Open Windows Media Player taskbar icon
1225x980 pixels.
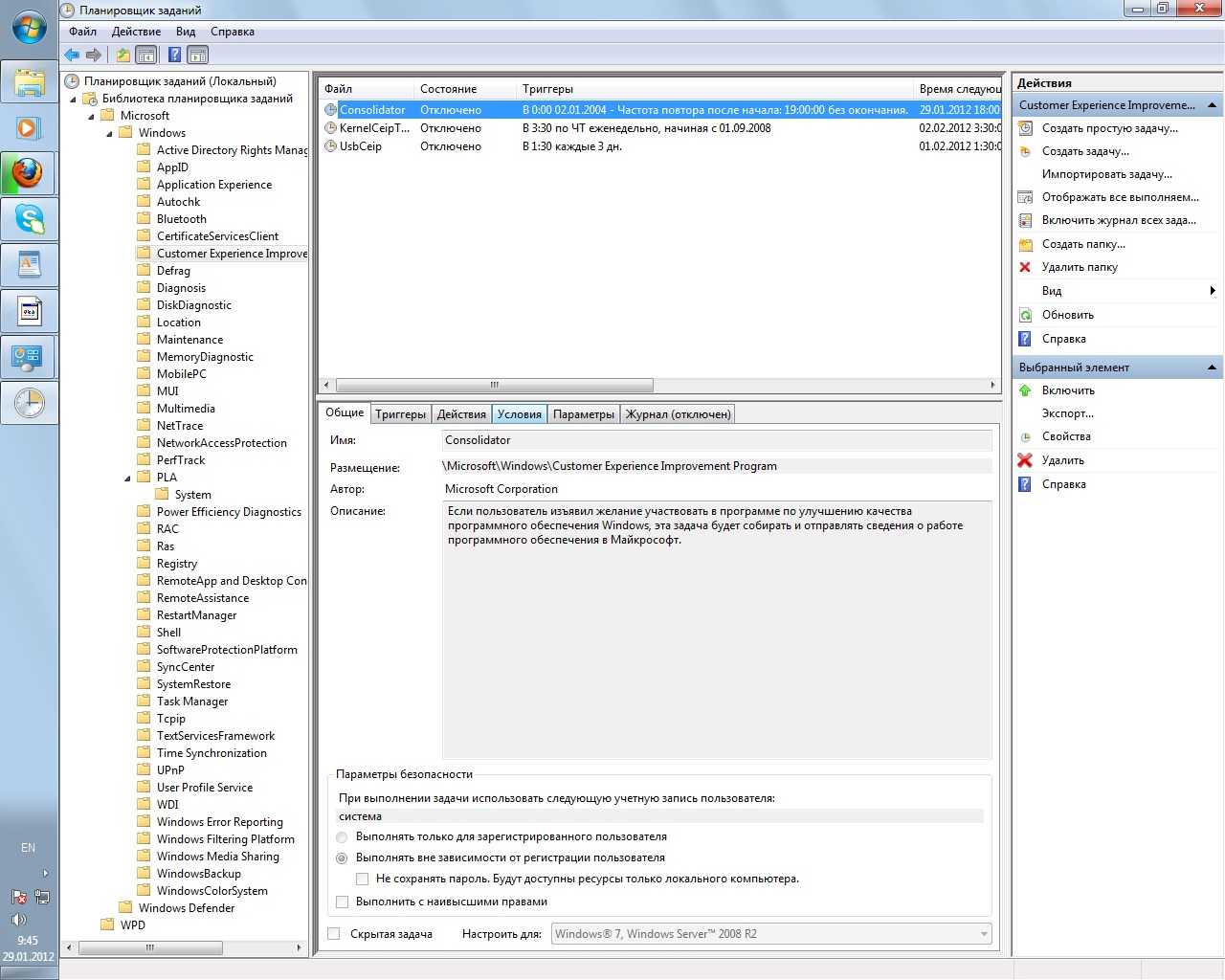click(29, 127)
